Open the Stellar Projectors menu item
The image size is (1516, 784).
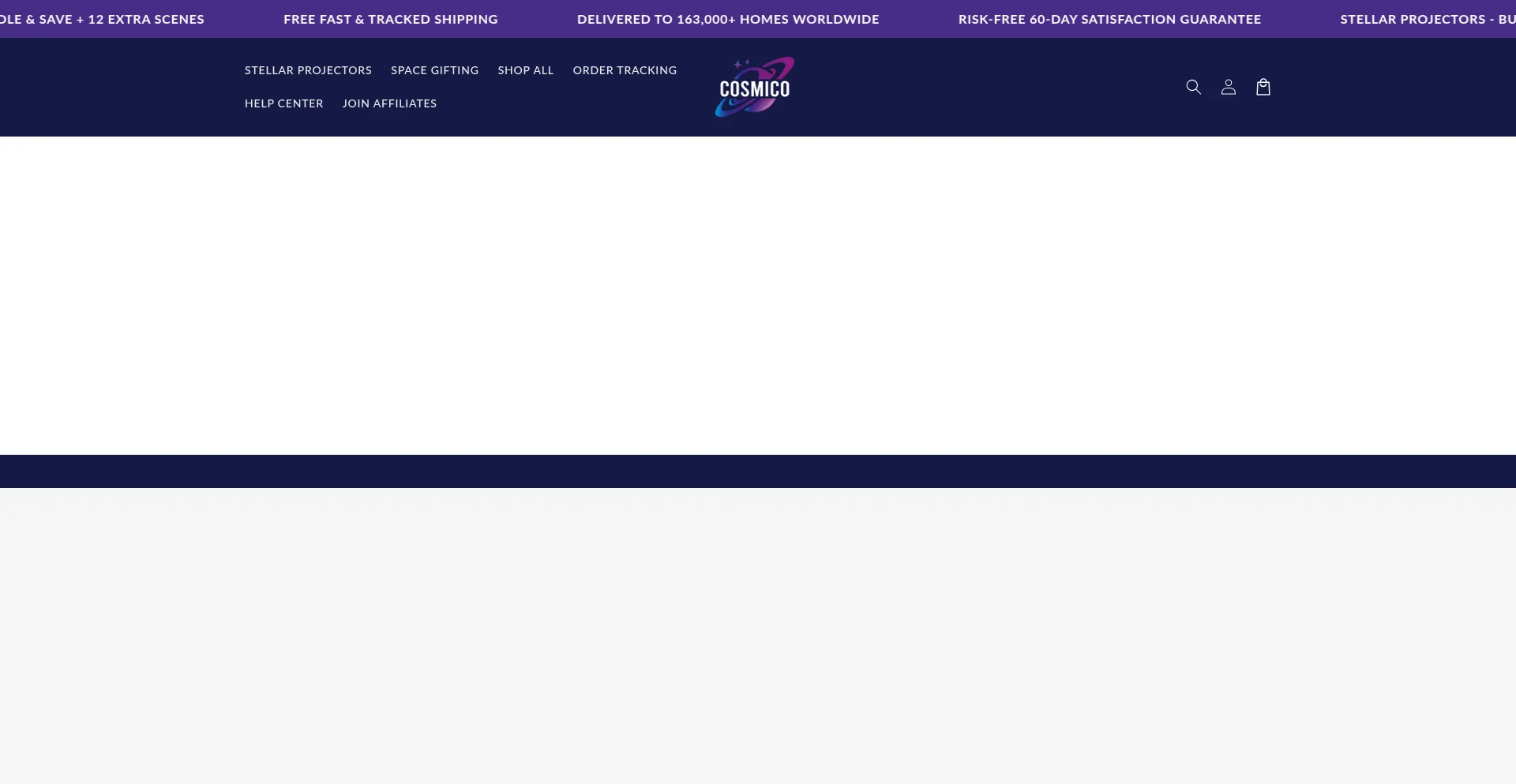point(308,70)
